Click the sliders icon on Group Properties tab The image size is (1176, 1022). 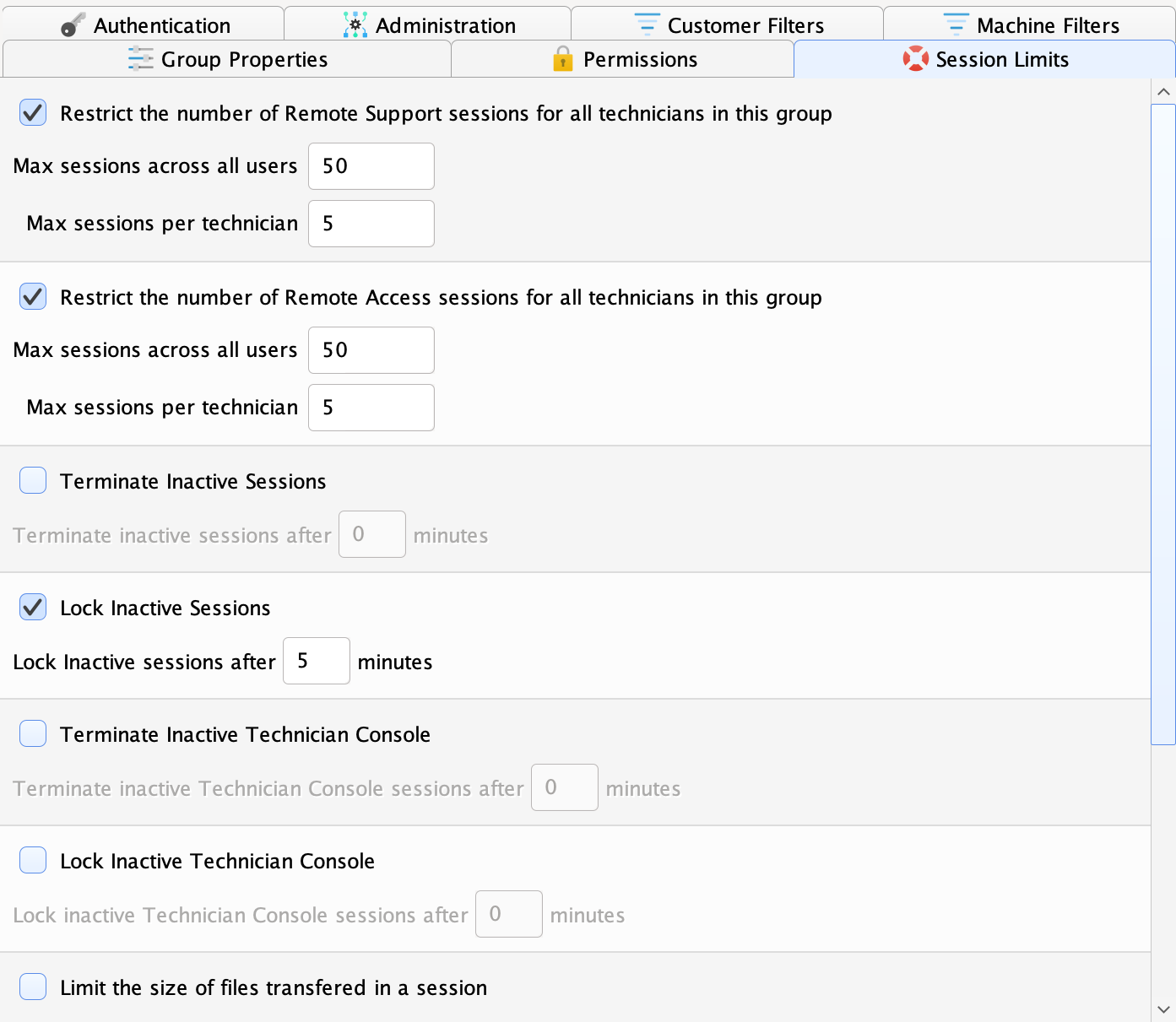pos(140,59)
